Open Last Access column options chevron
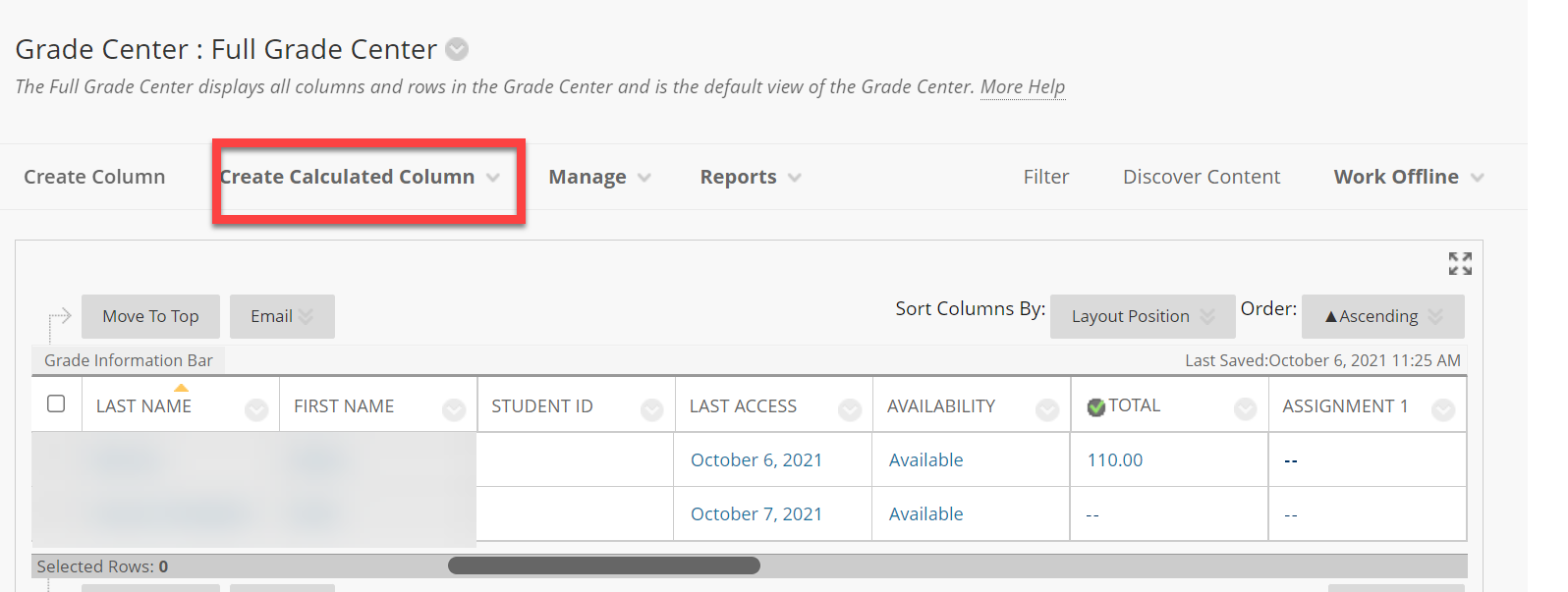Screen dimensions: 1568x592 [850, 409]
